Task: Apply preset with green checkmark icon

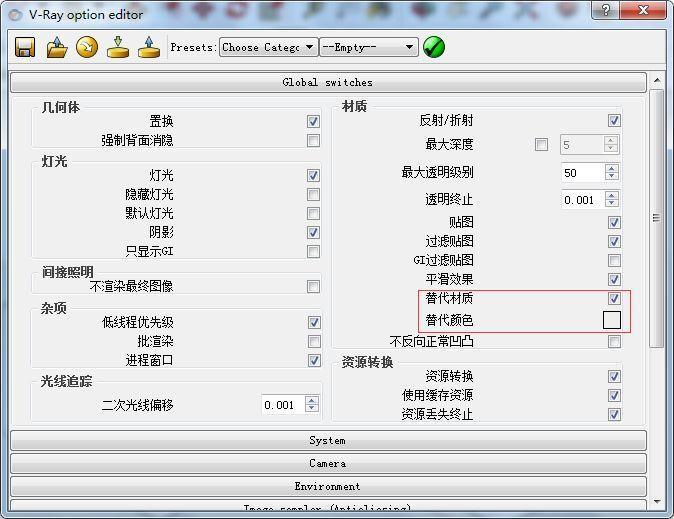Action: 434,47
